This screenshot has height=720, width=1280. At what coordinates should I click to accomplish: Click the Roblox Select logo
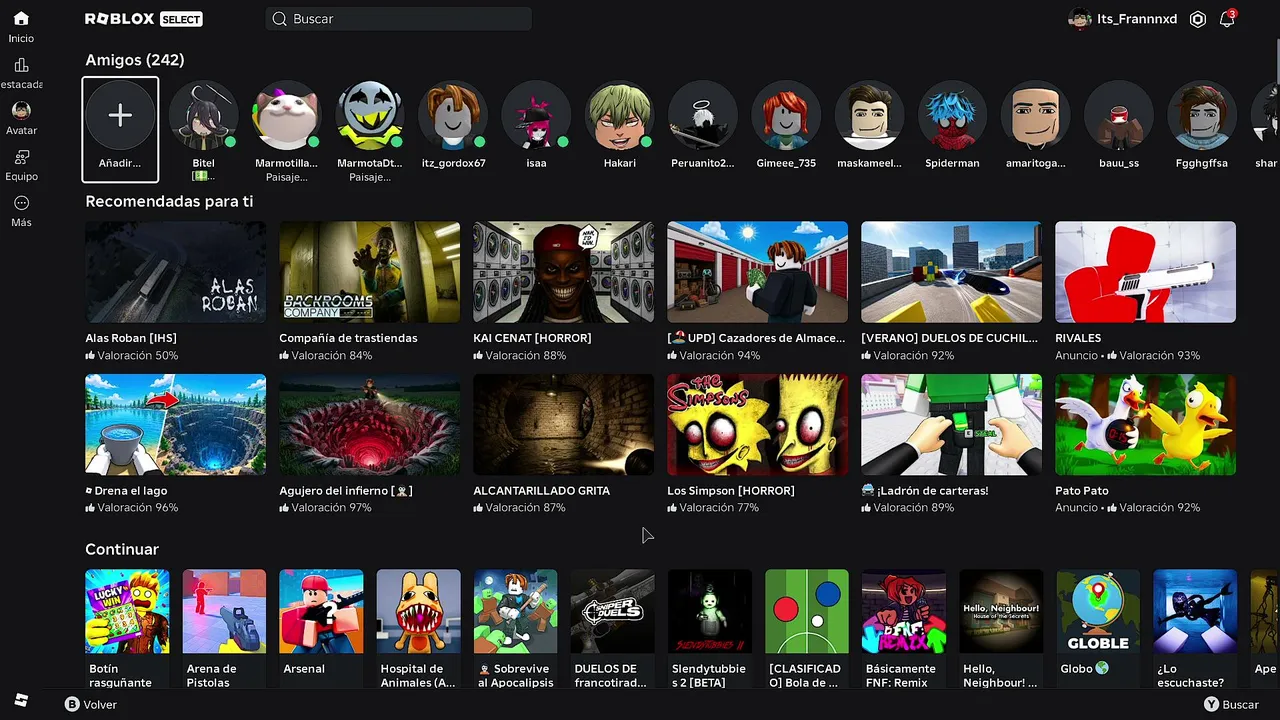click(144, 19)
